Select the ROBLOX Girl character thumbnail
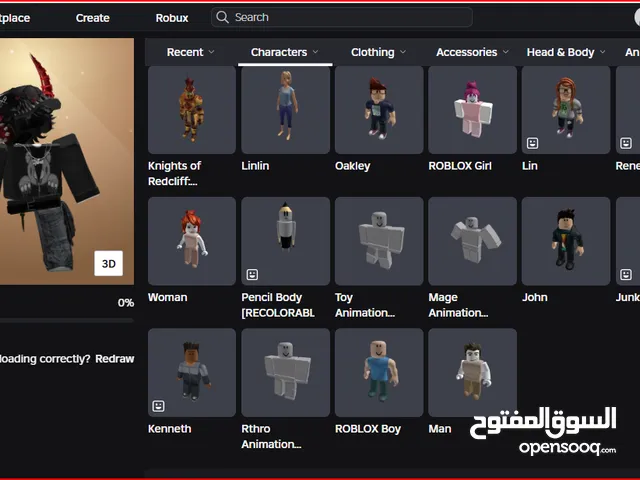 click(x=473, y=110)
